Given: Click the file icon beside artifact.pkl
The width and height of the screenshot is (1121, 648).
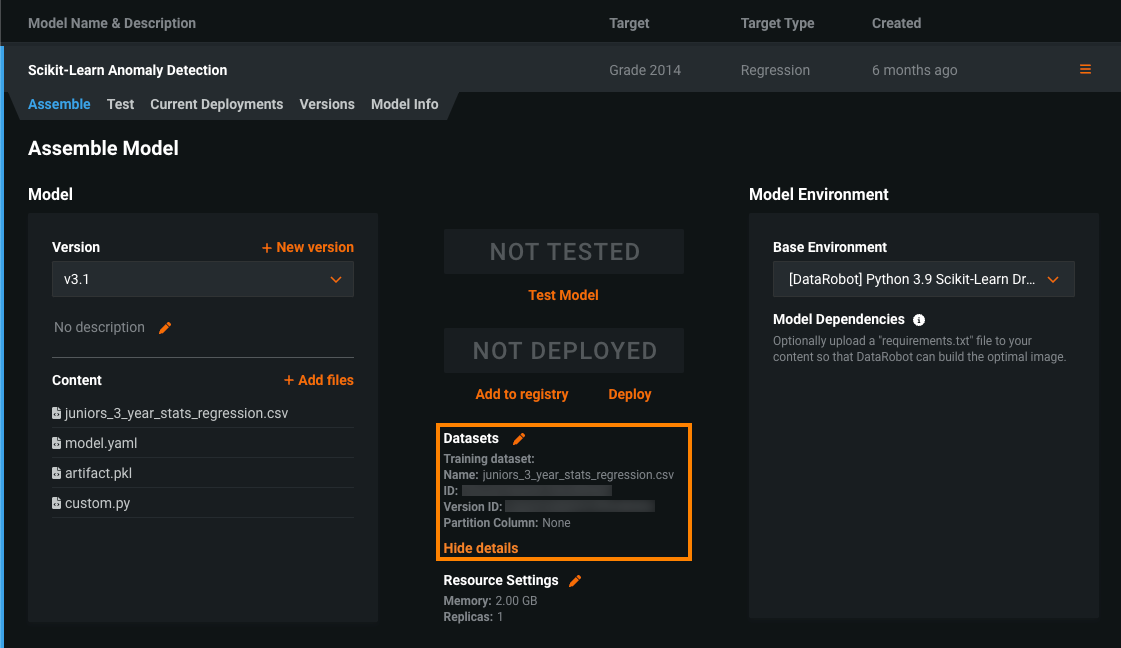Looking at the screenshot, I should pyautogui.click(x=57, y=473).
